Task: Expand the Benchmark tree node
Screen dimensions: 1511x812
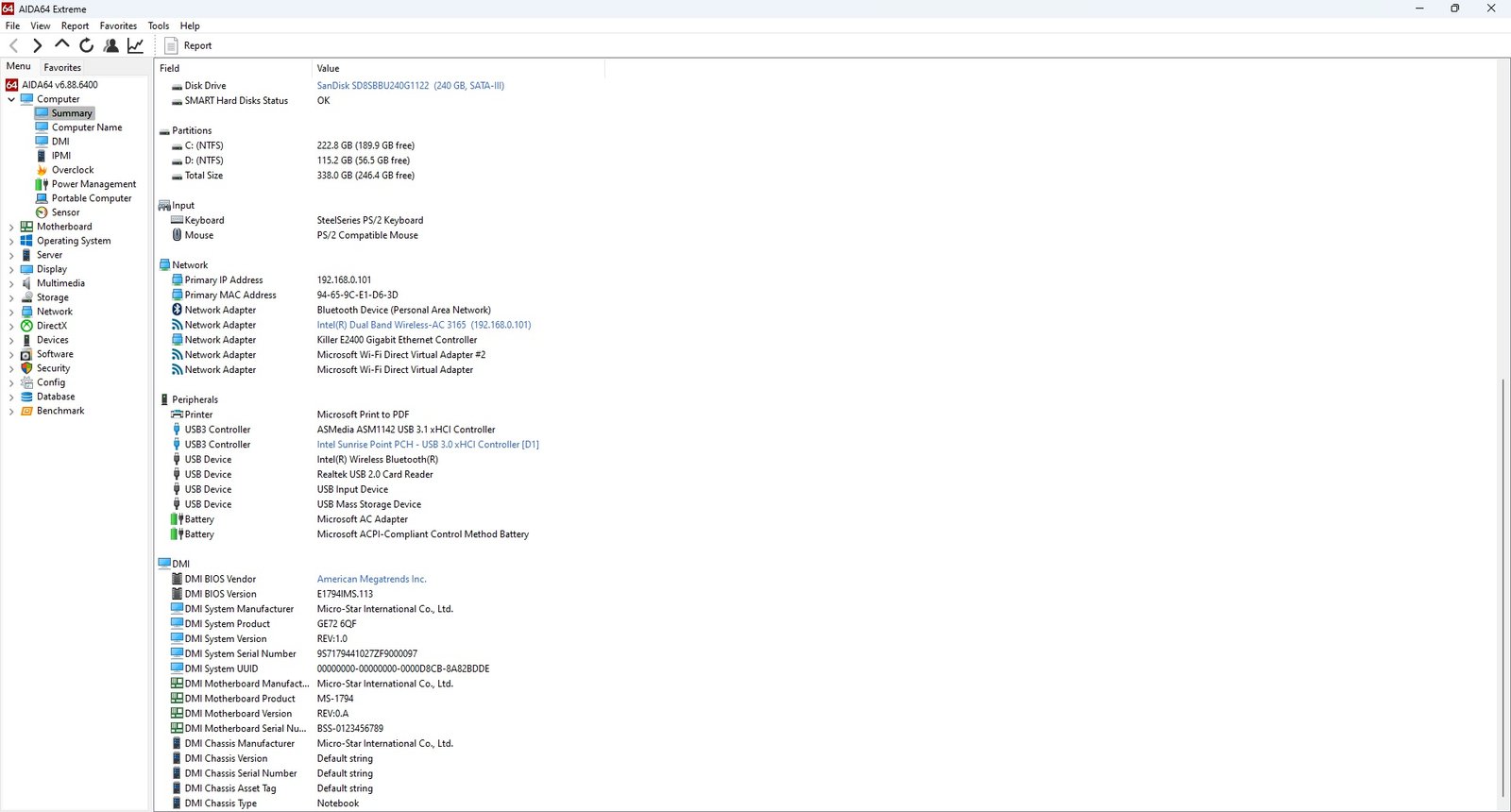Action: tap(11, 411)
